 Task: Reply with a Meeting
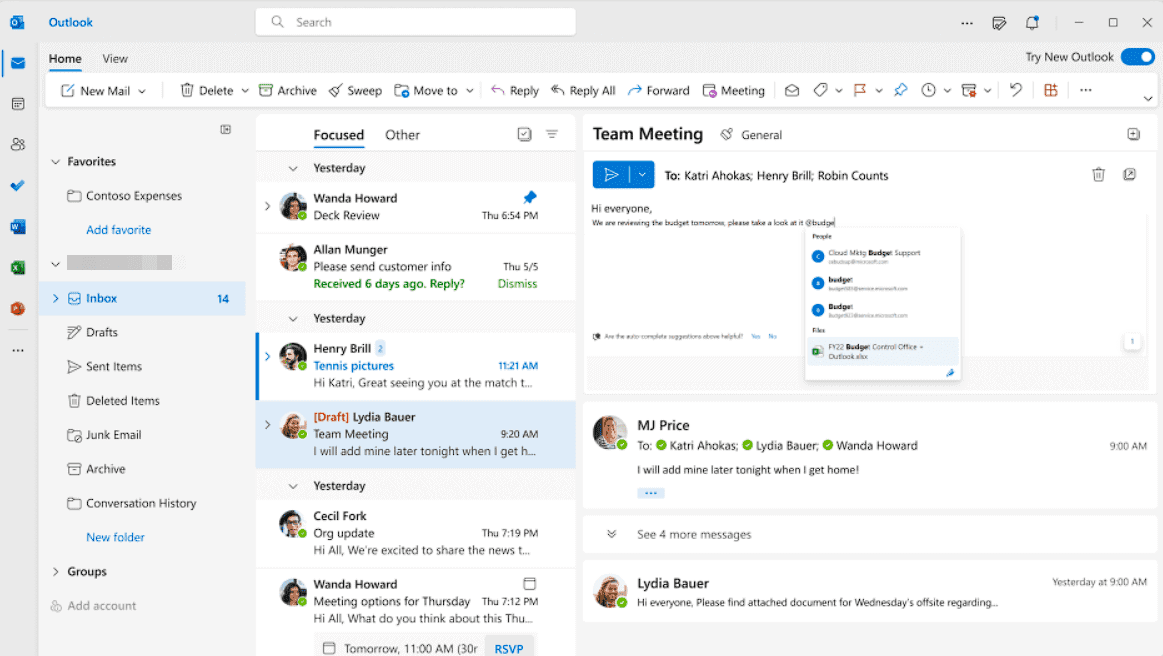point(734,91)
